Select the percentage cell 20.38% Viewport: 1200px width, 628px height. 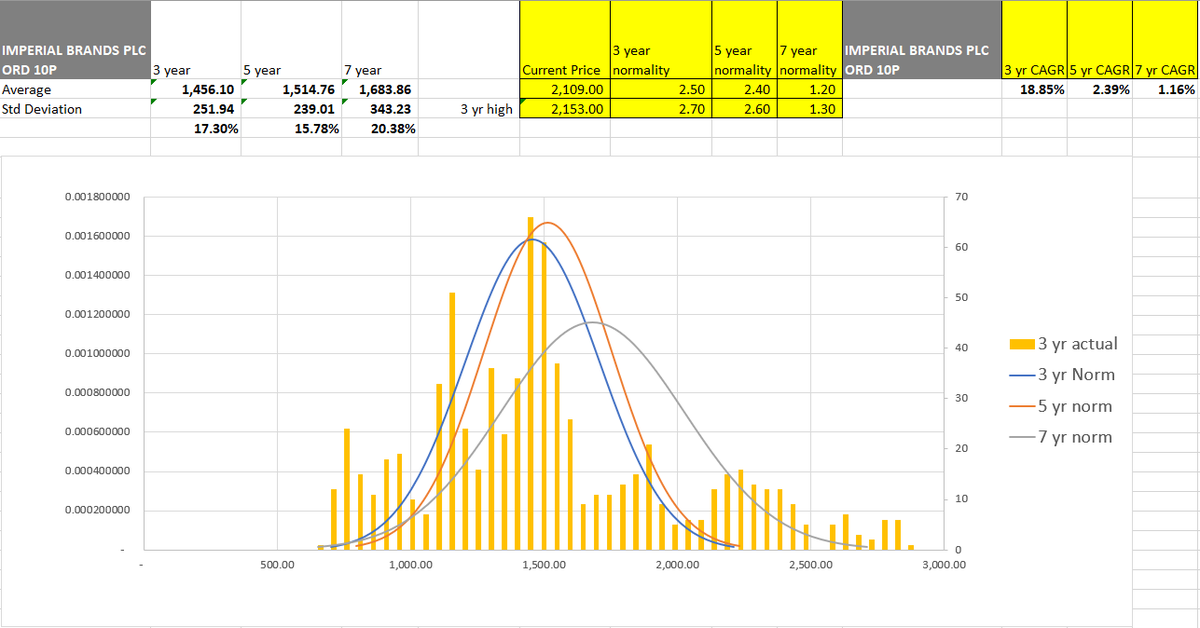380,129
